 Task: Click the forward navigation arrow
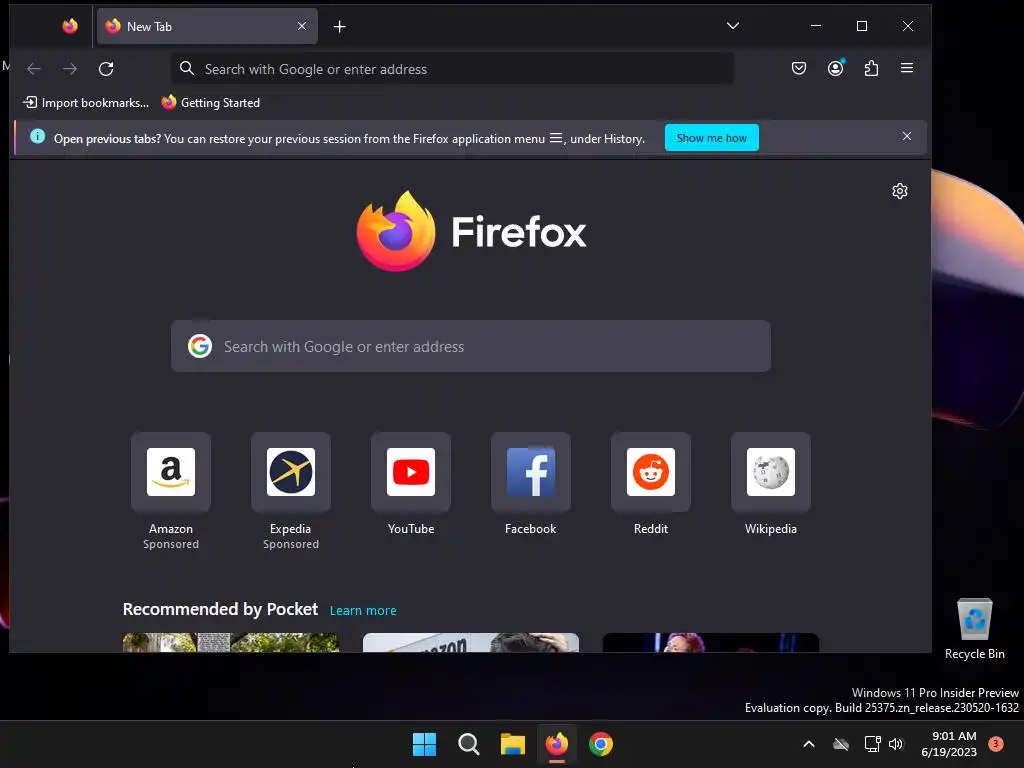70,69
